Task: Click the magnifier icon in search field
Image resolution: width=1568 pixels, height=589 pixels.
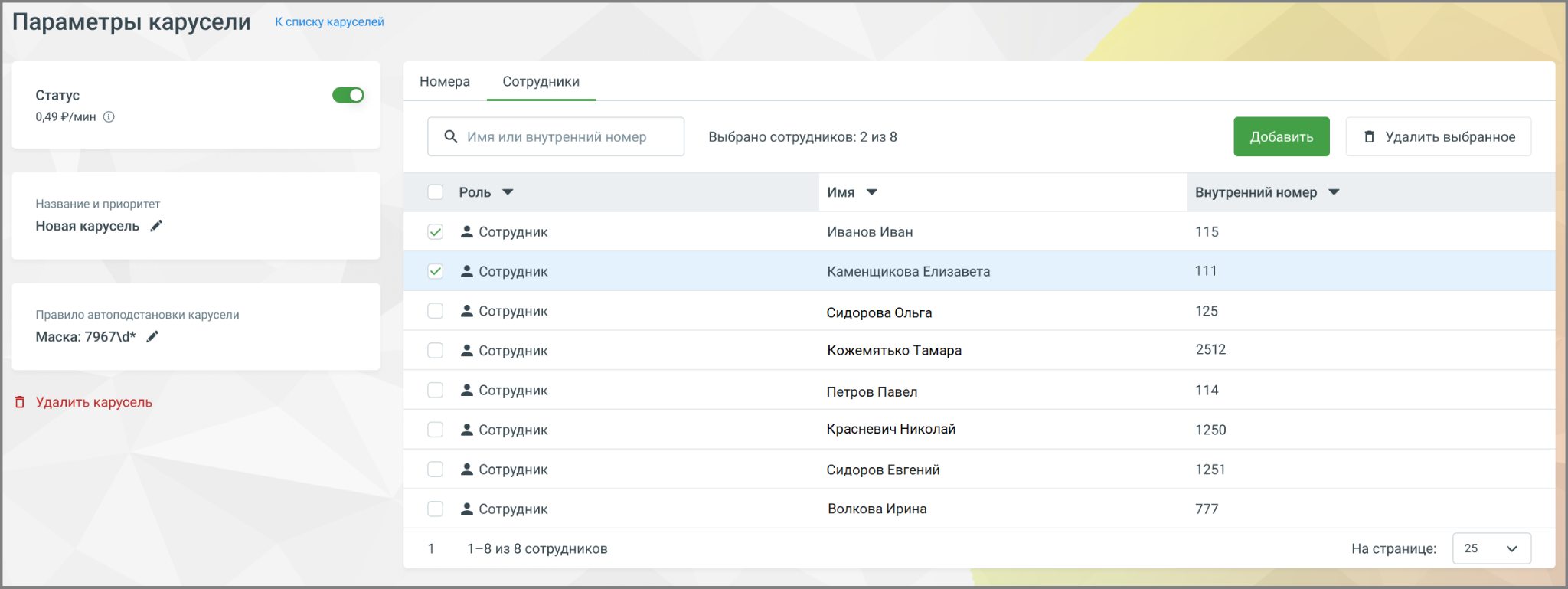Action: click(x=451, y=136)
